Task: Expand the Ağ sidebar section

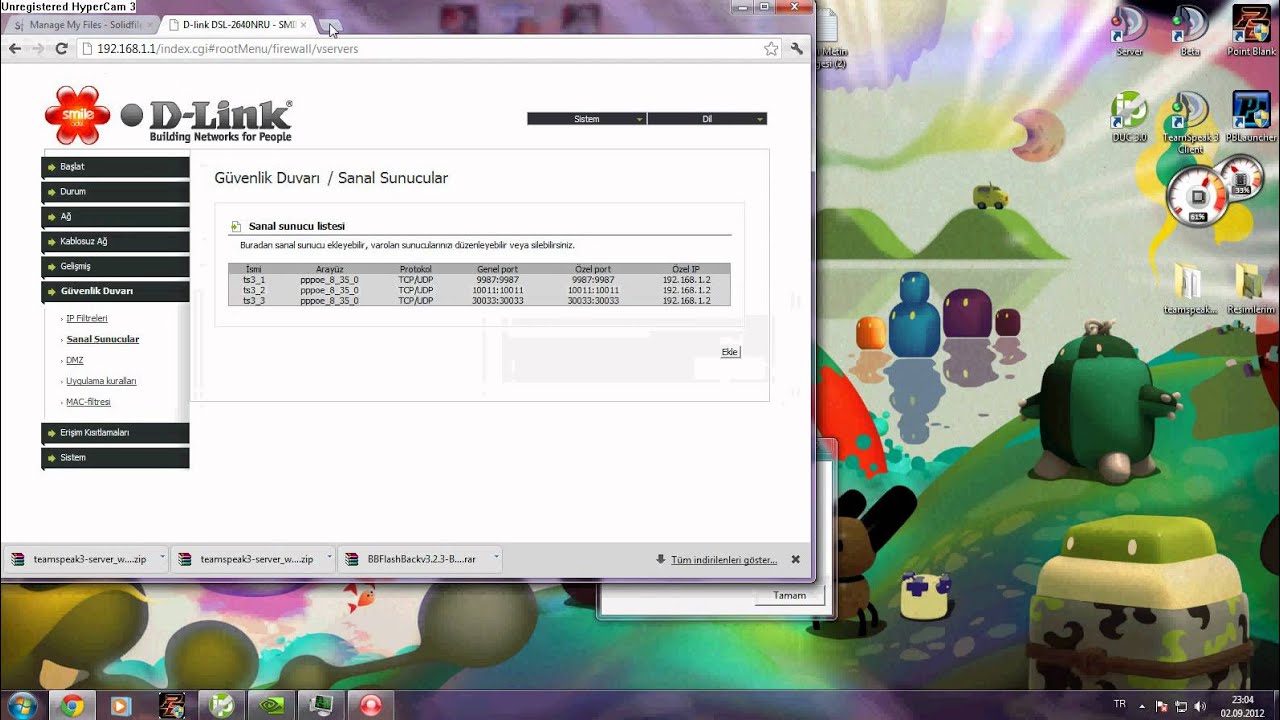Action: 115,216
